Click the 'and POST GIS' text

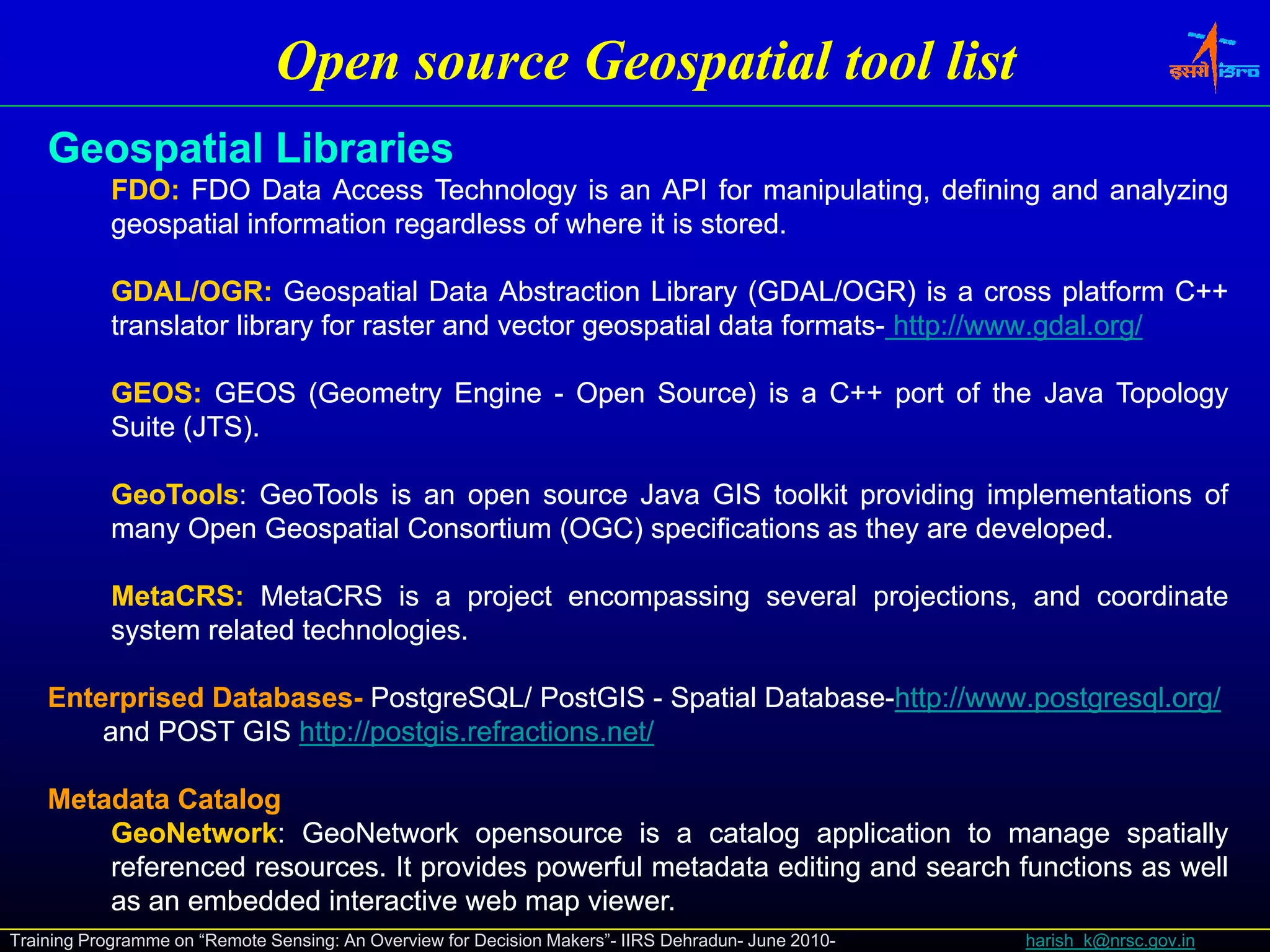tap(197, 732)
